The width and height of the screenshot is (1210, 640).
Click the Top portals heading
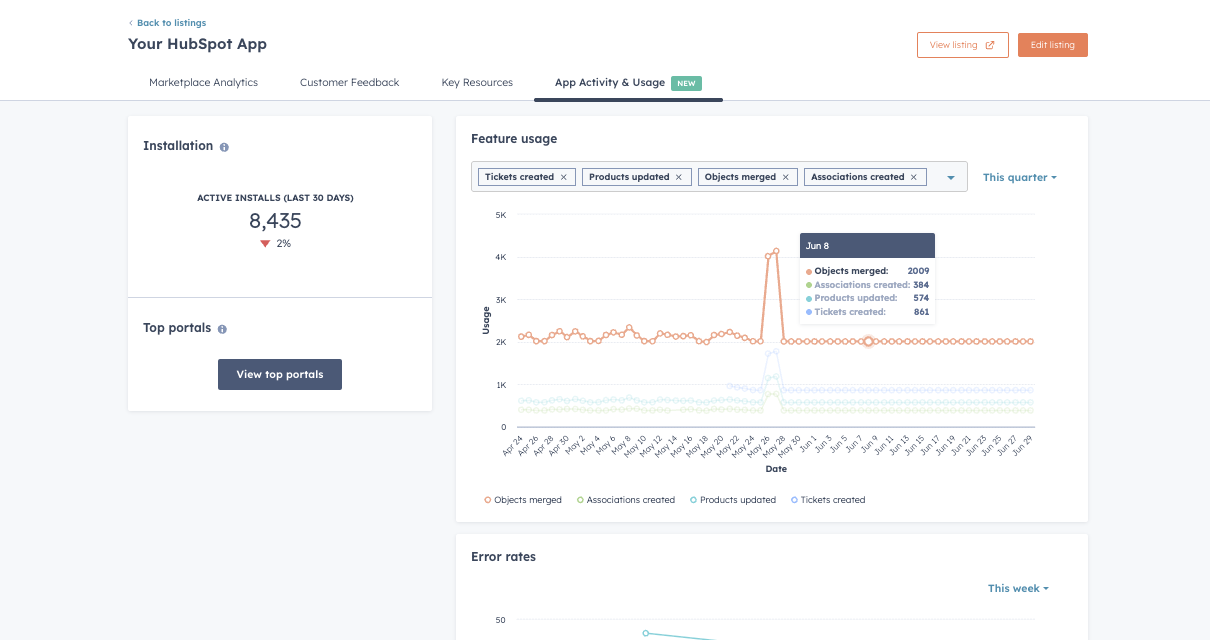(x=177, y=328)
